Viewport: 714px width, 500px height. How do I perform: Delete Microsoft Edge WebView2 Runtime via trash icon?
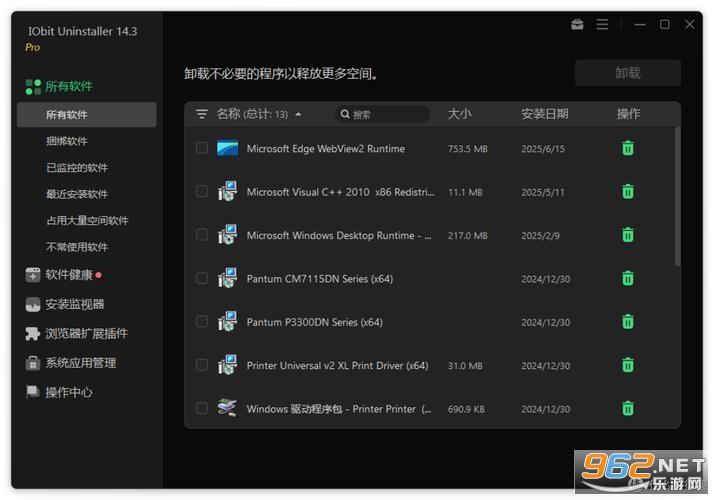tap(627, 148)
